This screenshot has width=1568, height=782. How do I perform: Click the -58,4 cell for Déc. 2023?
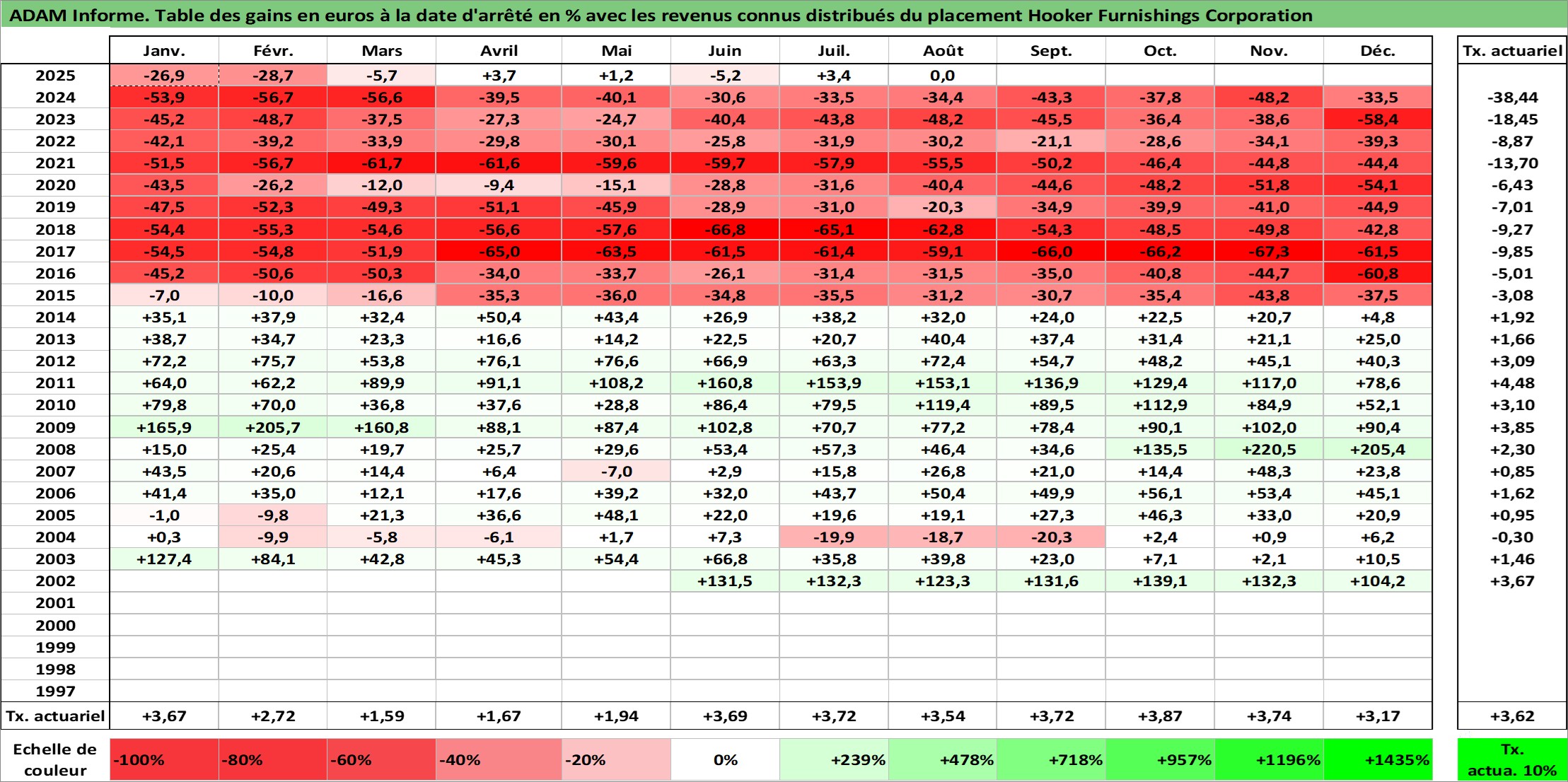pos(1378,119)
